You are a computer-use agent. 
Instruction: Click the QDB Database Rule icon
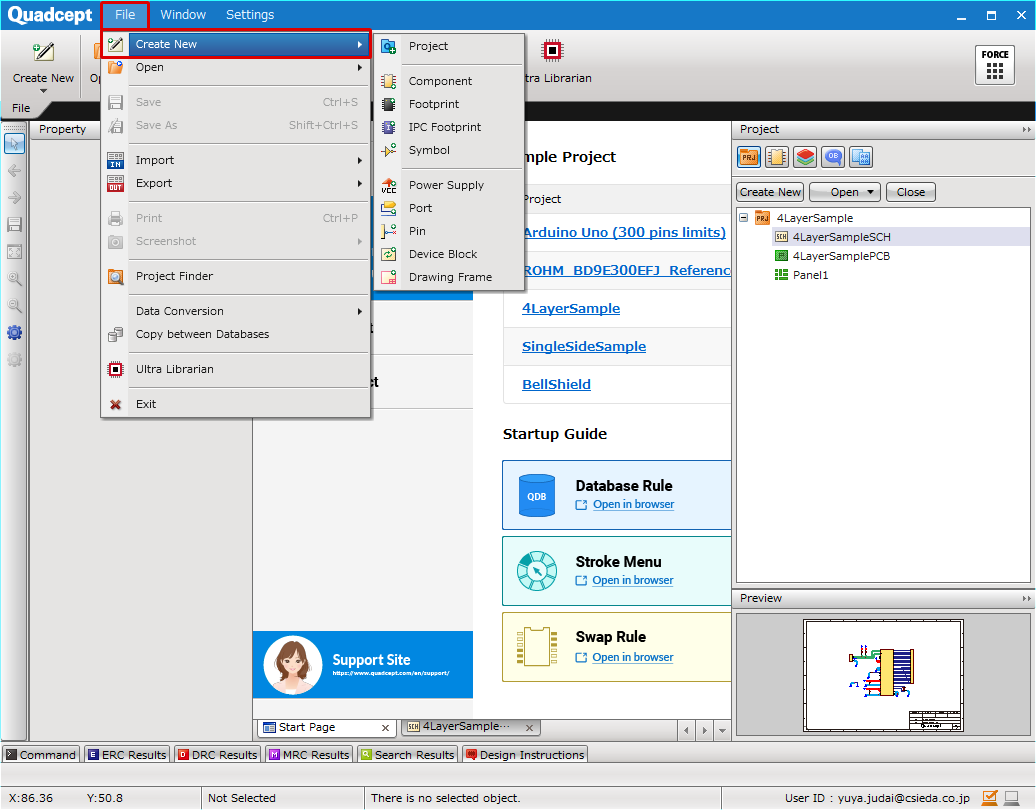coord(537,495)
